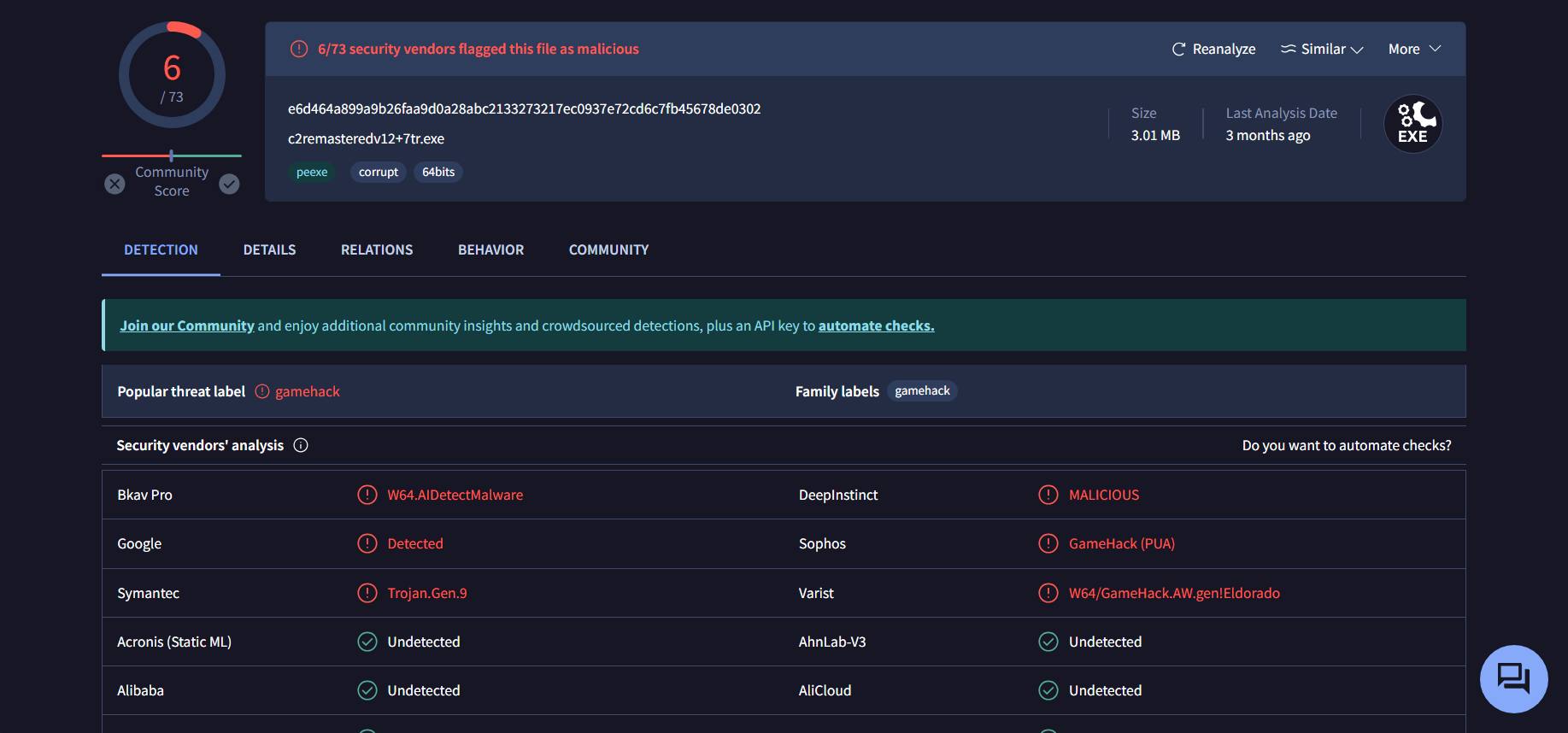
Task: Click the popular threat label gamehack text
Action: (x=308, y=392)
